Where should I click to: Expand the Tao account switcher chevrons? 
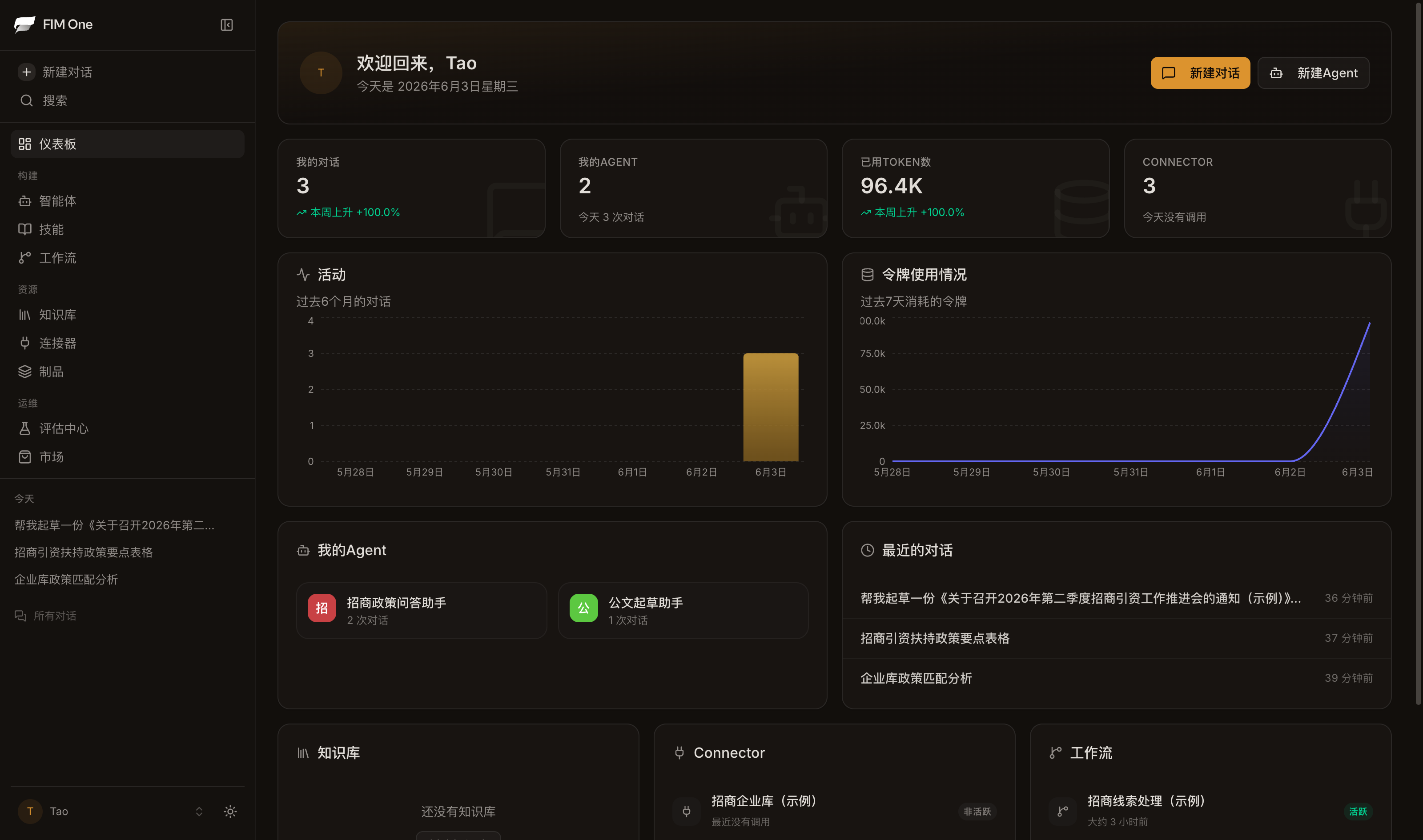point(199,811)
